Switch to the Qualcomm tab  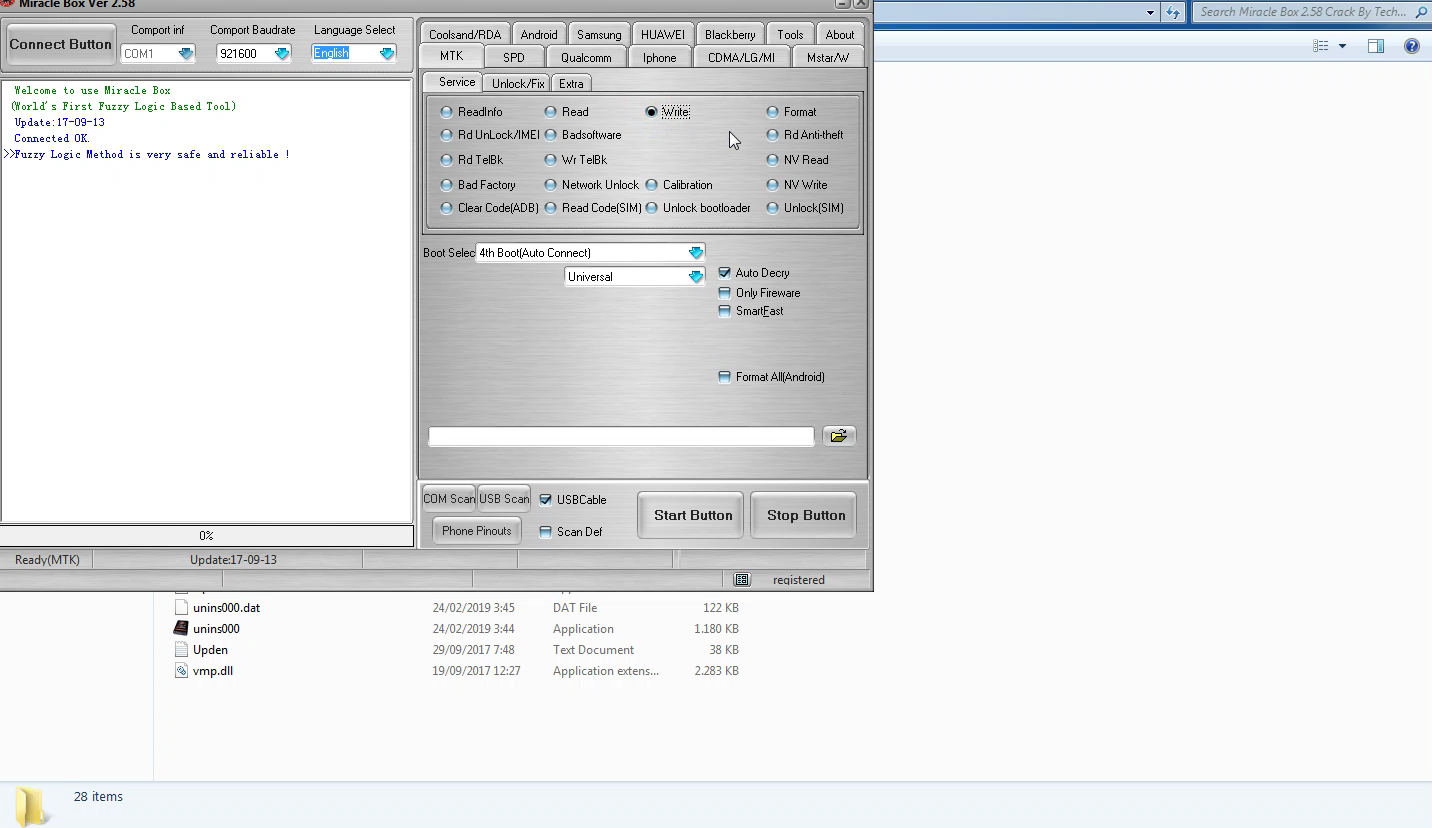[x=586, y=58]
